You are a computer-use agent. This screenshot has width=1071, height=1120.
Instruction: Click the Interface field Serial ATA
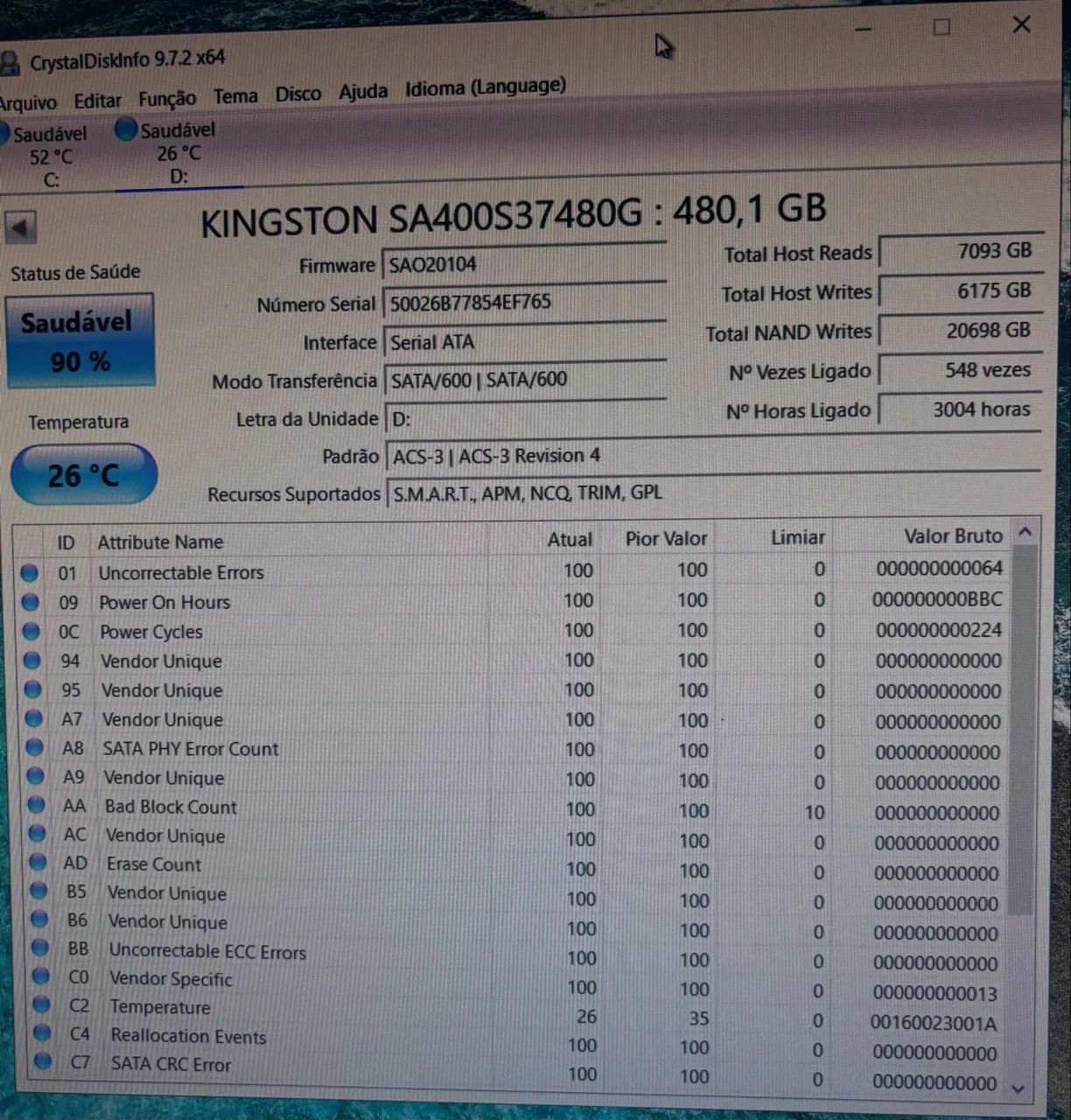point(524,342)
